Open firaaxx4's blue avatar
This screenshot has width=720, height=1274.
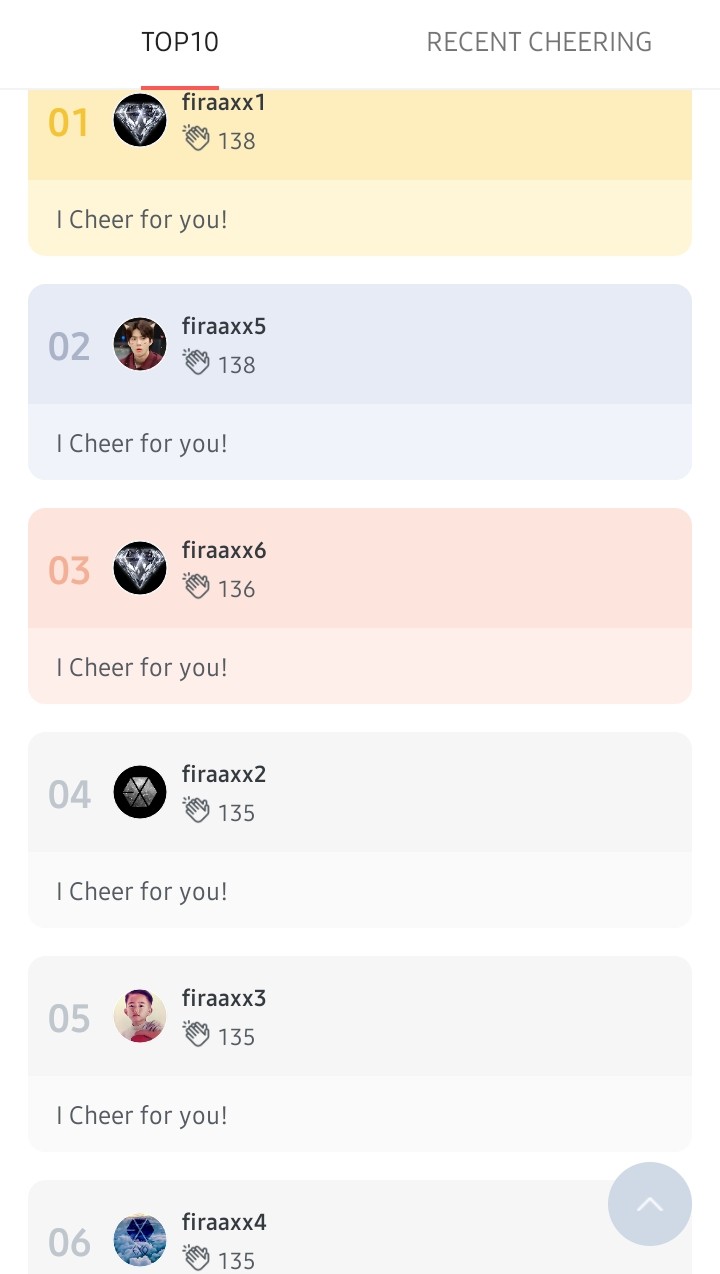[x=140, y=1240]
